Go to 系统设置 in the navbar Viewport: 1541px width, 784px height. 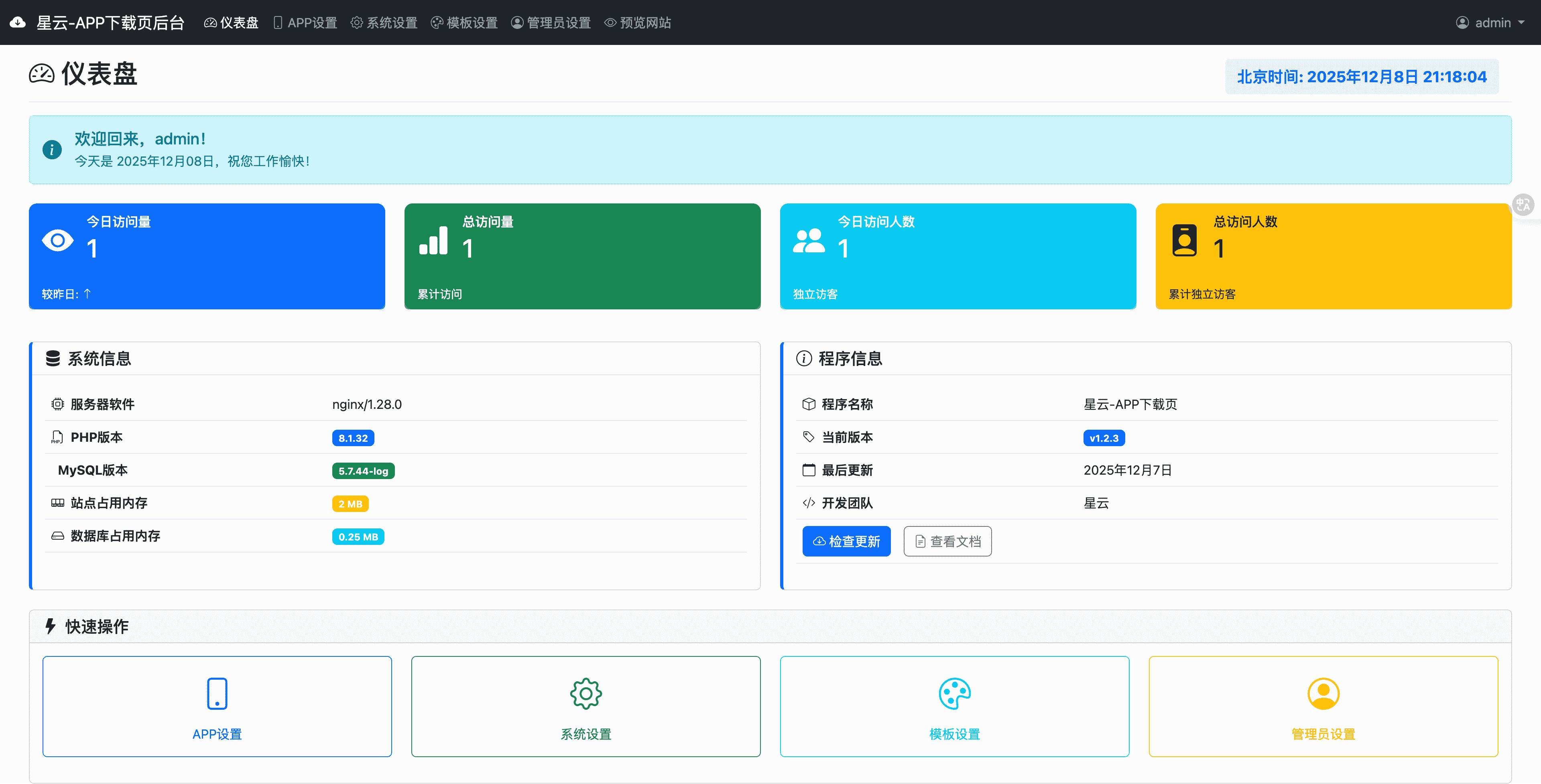(384, 23)
